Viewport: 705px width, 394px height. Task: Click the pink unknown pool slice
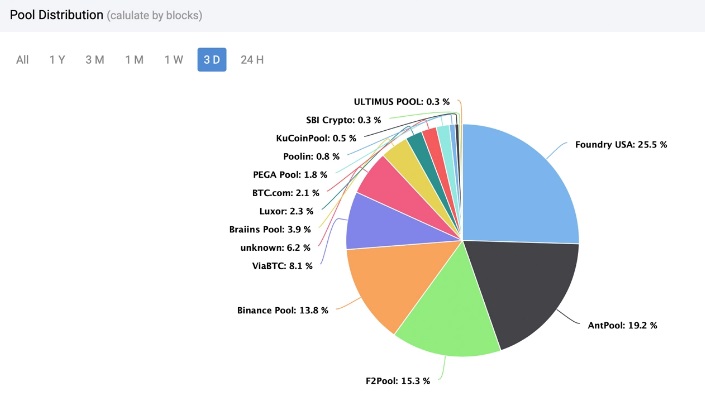pyautogui.click(x=396, y=188)
